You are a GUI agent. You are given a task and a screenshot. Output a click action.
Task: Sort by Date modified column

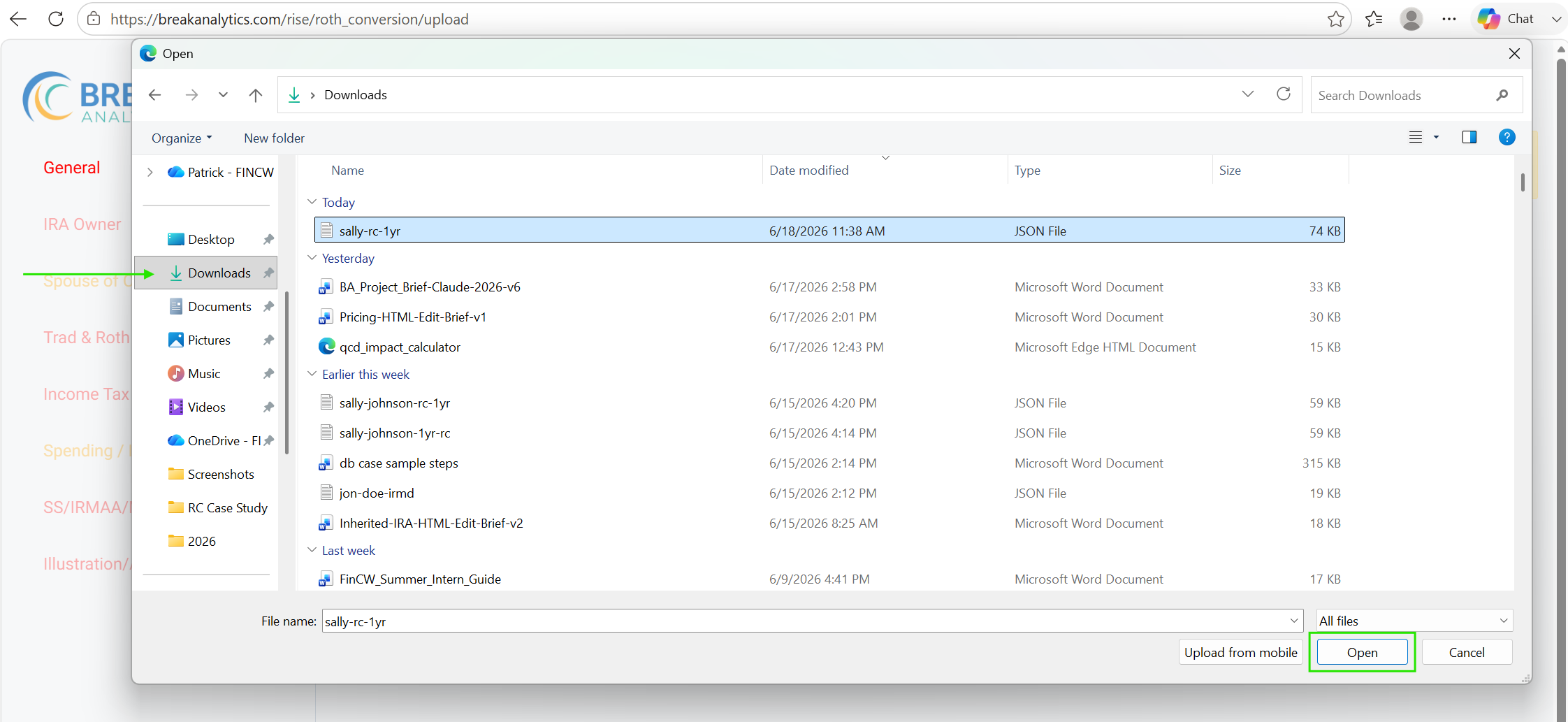coord(808,170)
